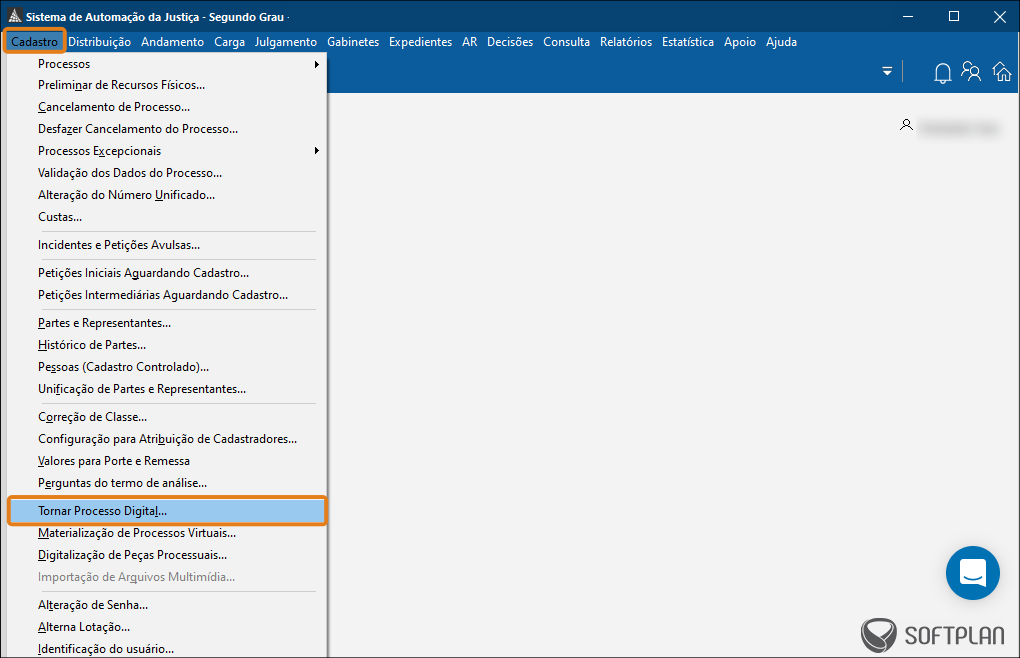Open the AR menu
Viewport: 1020px width, 658px height.
coord(470,42)
